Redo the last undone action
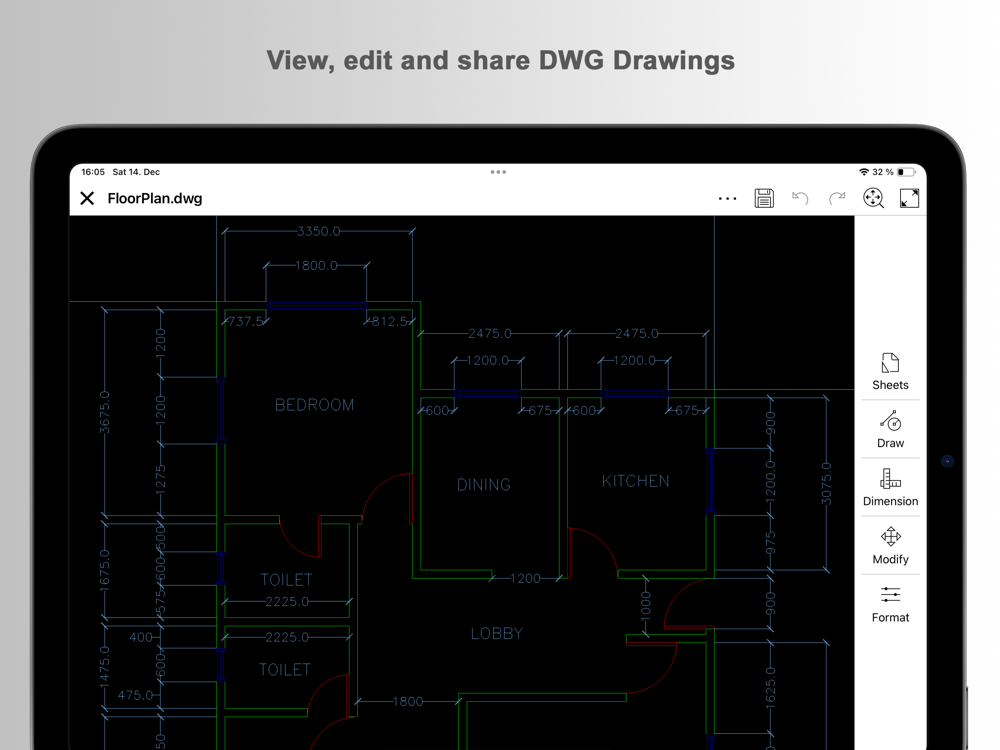The height and width of the screenshot is (750, 1000). click(837, 198)
